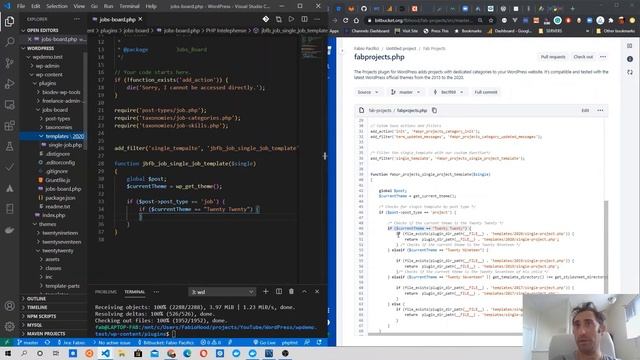Select the Terminal tab in the panel

[x=135, y=292]
